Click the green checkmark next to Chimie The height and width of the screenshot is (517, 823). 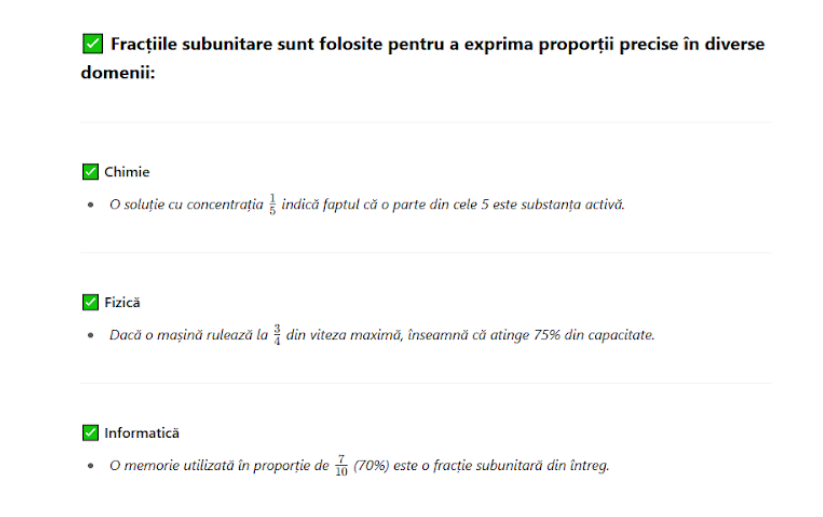(90, 172)
